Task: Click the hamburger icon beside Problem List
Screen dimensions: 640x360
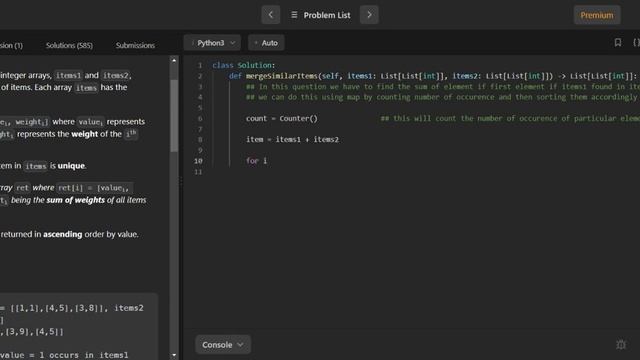Action: pos(294,15)
